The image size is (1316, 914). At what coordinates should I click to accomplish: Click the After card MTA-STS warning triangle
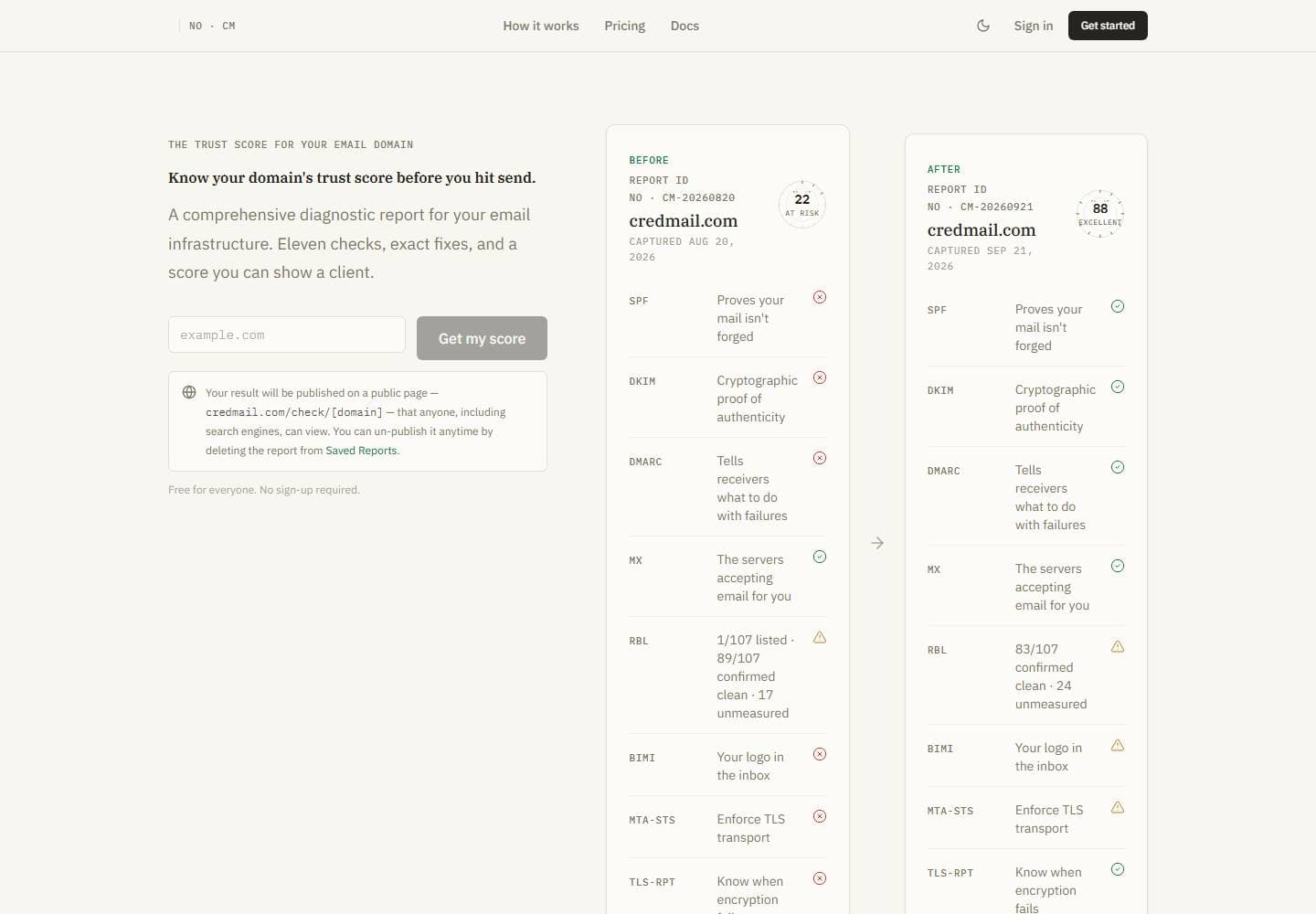coord(1118,807)
